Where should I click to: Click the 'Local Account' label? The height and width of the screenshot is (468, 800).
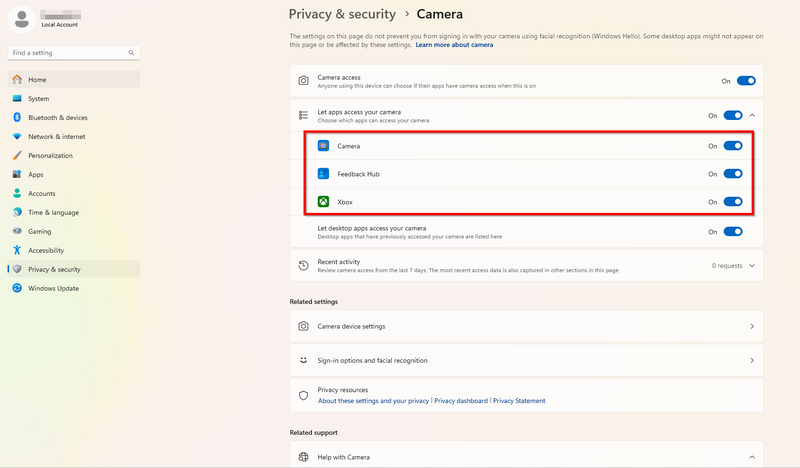coord(60,24)
